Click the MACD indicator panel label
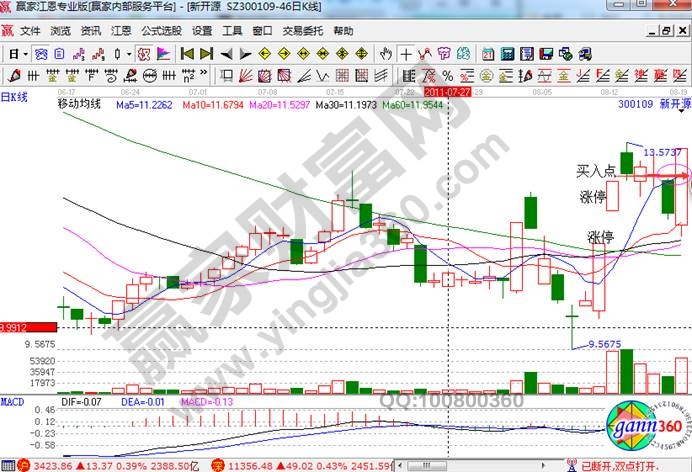This screenshot has height=472, width=692. (11, 401)
